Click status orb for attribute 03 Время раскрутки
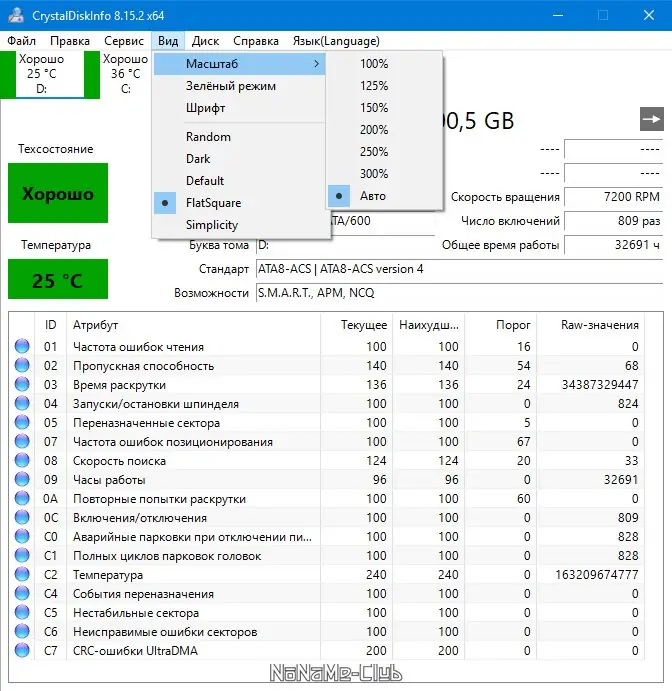 coord(22,384)
